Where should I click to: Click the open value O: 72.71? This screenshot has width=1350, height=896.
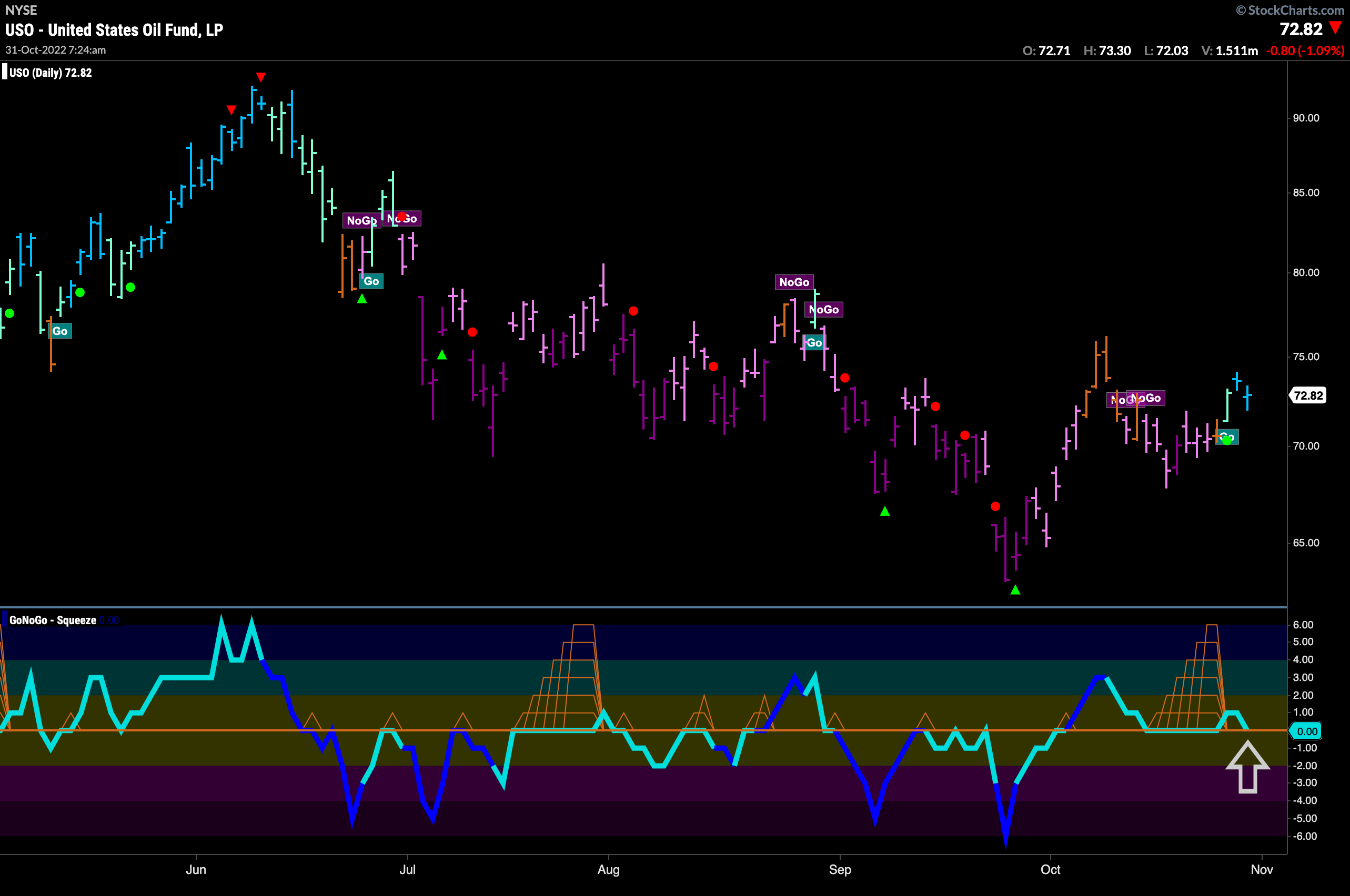tap(1046, 50)
